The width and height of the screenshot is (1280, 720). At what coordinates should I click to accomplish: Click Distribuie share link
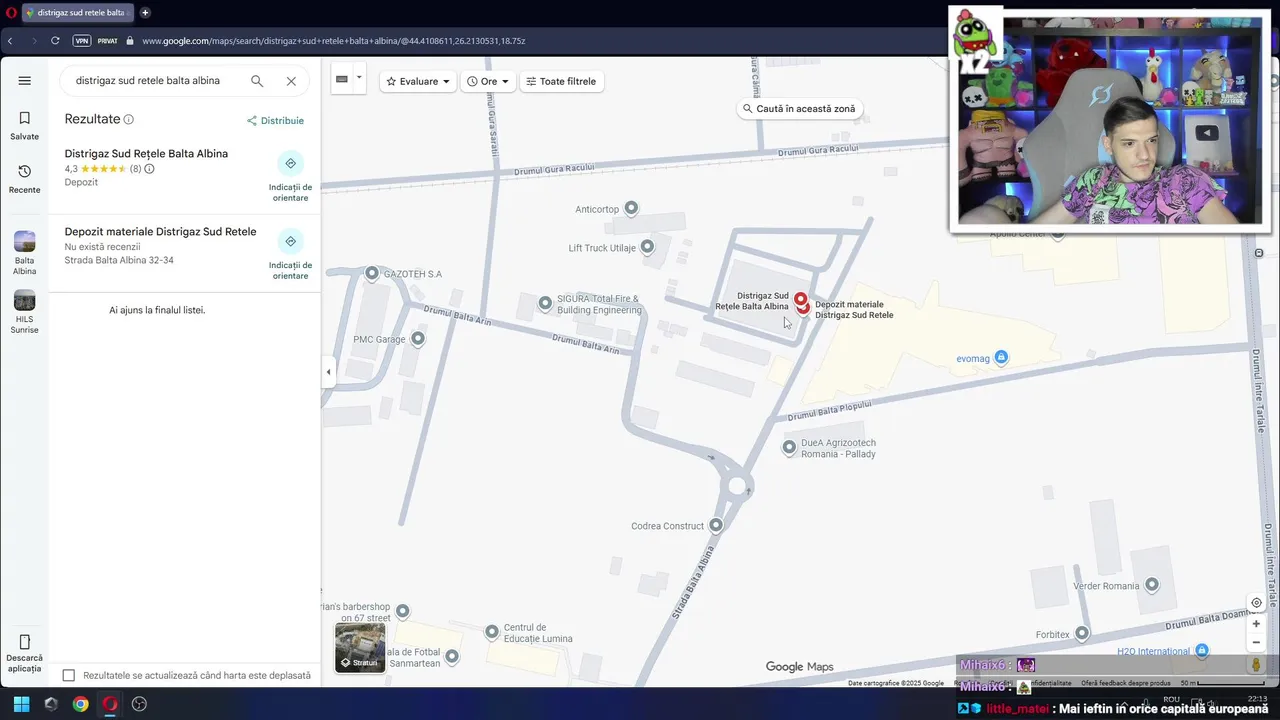275,121
